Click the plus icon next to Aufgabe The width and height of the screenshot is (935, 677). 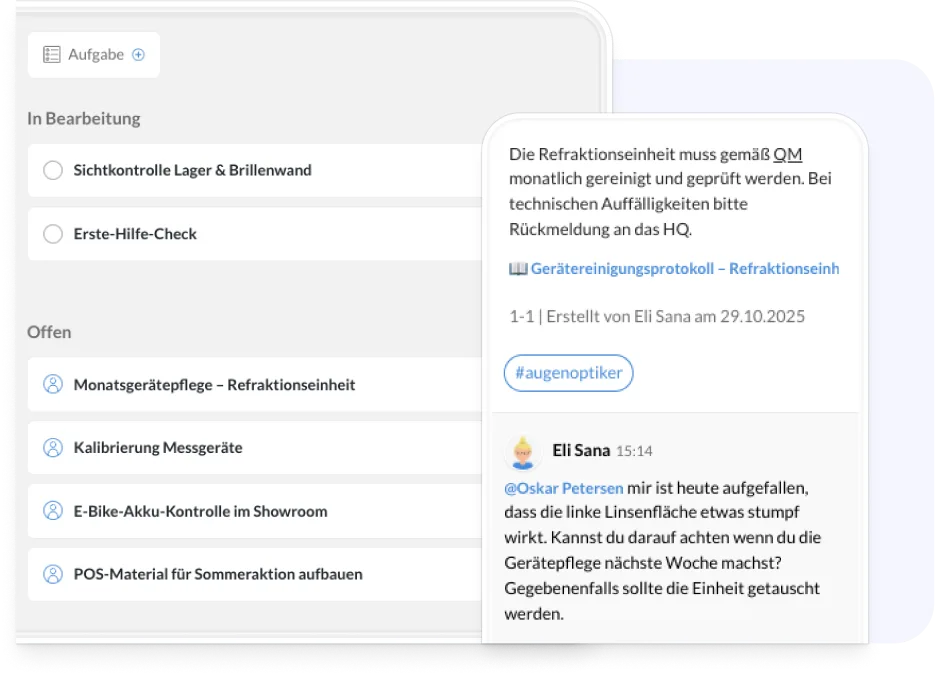point(138,55)
